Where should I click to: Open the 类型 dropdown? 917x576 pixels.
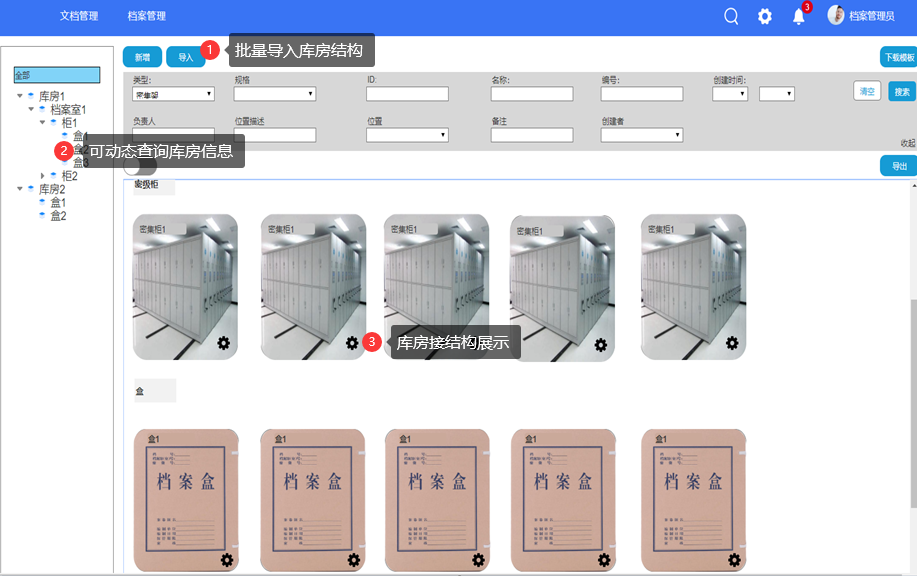(x=174, y=94)
